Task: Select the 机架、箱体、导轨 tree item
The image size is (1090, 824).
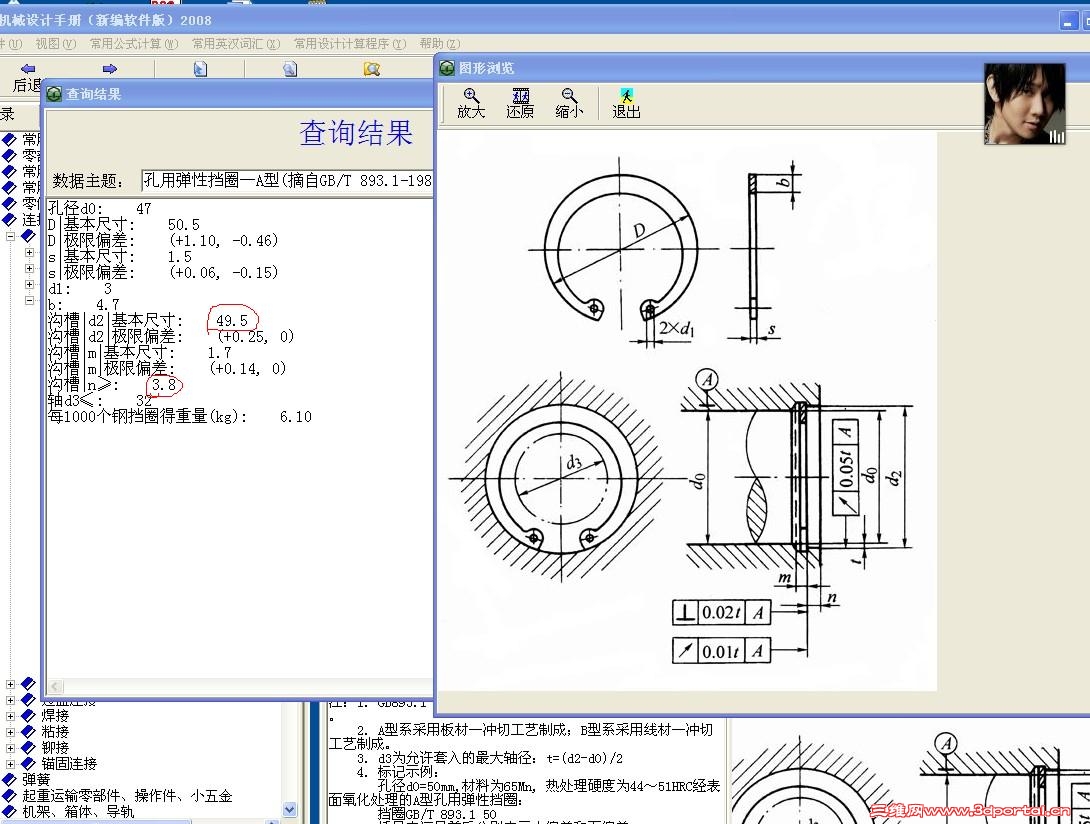Action: 78,811
